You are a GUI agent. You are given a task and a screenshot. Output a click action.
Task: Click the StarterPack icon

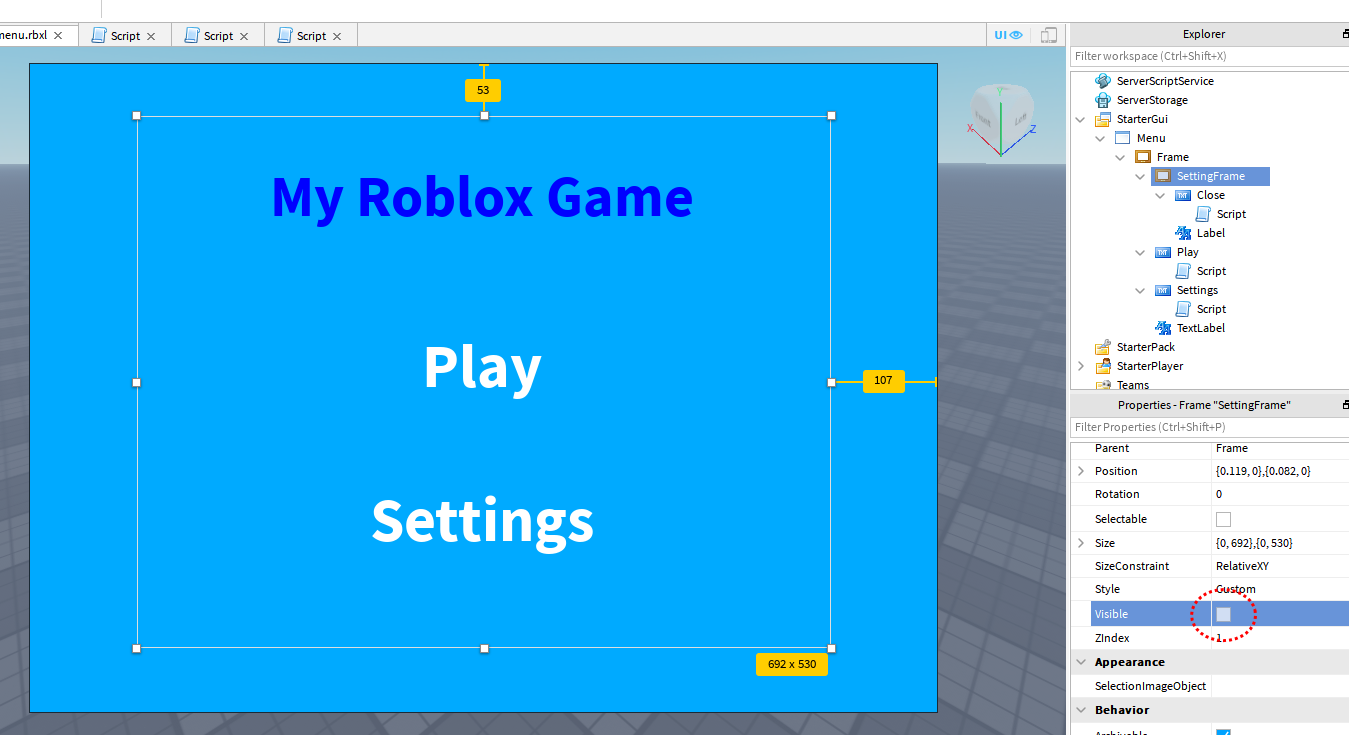coord(1103,347)
